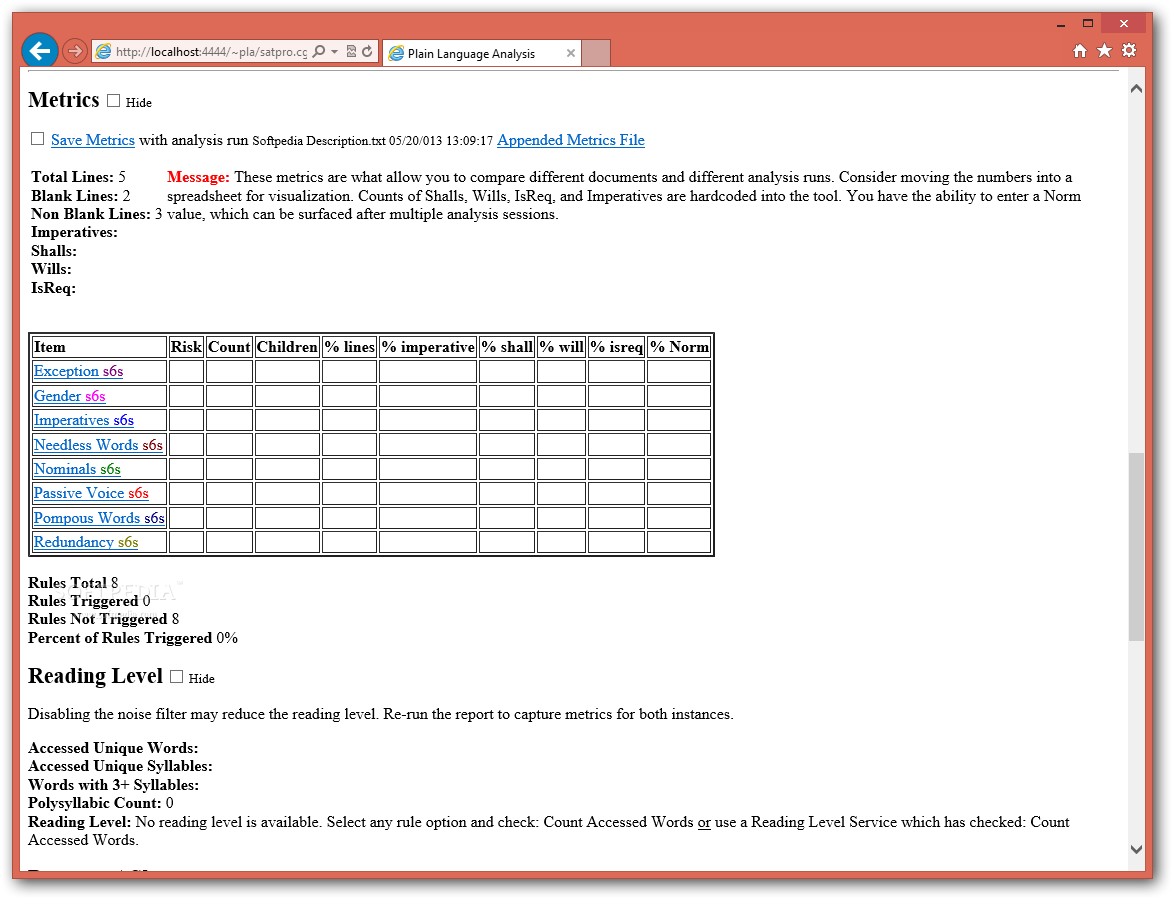Click the browser forward arrow button
Image resolution: width=1173 pixels, height=899 pixels.
click(74, 51)
